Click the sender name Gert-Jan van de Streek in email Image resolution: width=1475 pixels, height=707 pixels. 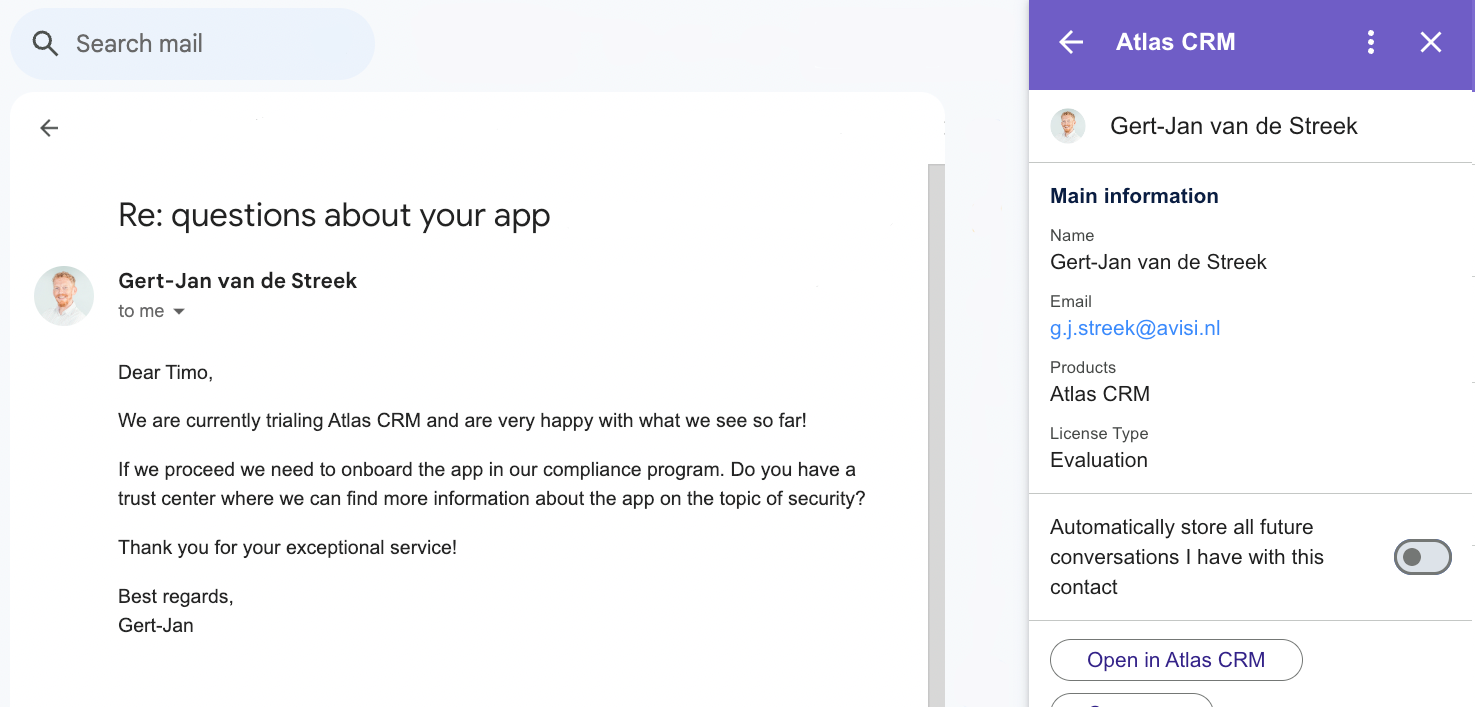[x=237, y=281]
